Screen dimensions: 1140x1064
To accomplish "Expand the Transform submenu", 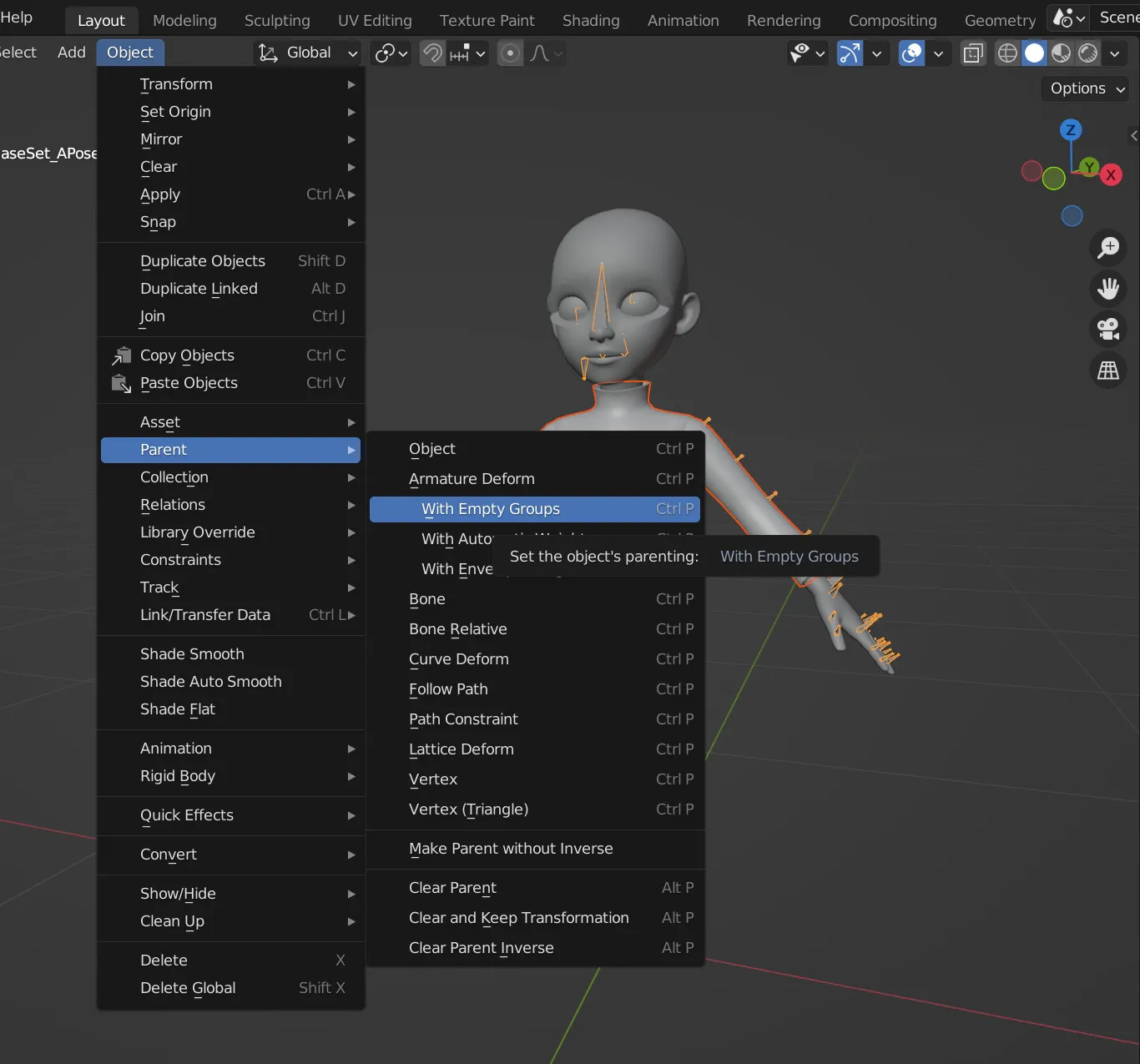I will click(231, 84).
